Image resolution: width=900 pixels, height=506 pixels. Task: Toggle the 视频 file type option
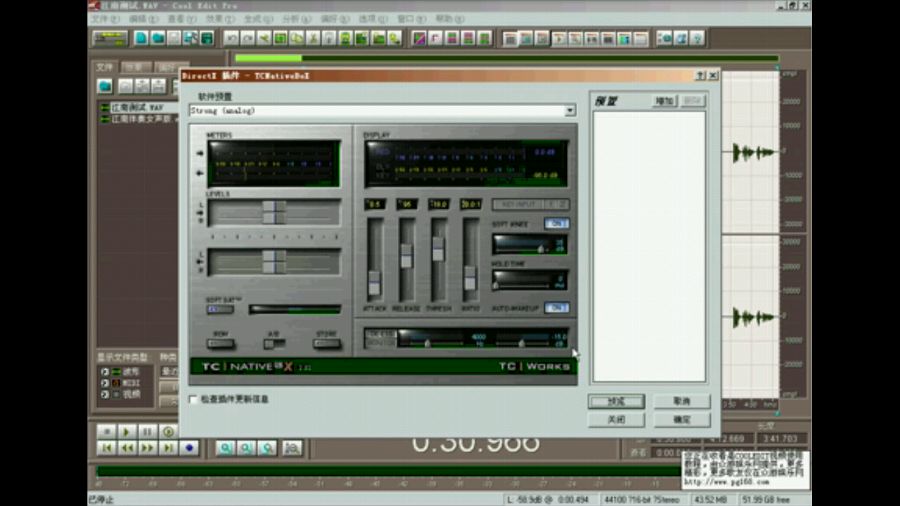(x=104, y=394)
